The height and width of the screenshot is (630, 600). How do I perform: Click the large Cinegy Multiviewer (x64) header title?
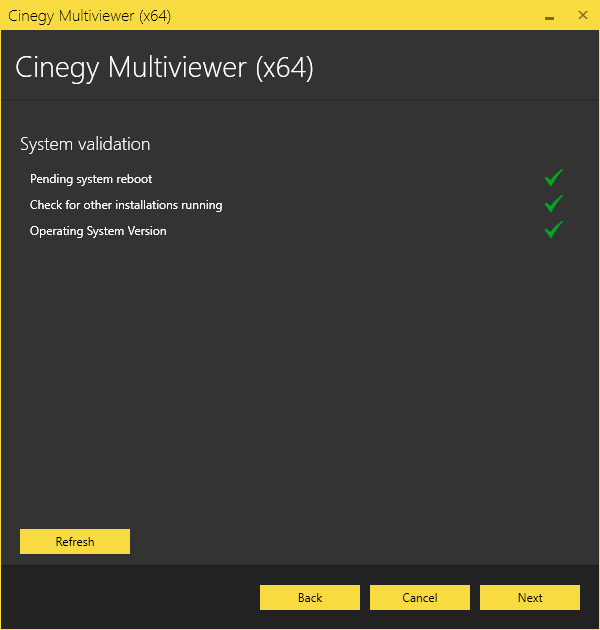[x=164, y=68]
